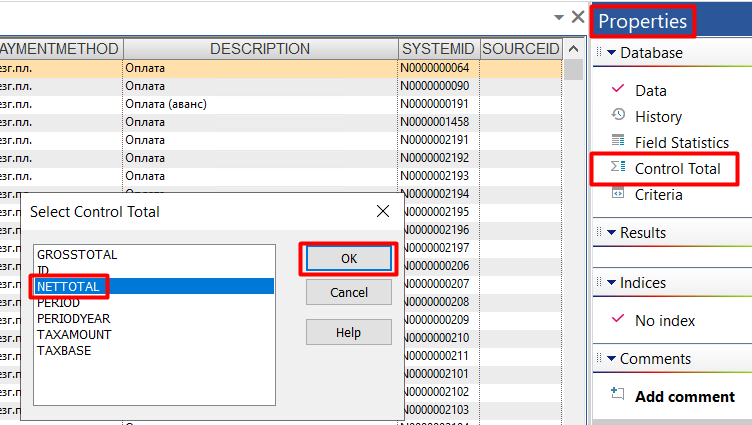This screenshot has width=752, height=425.
Task: Click the History clock icon
Action: (618, 115)
